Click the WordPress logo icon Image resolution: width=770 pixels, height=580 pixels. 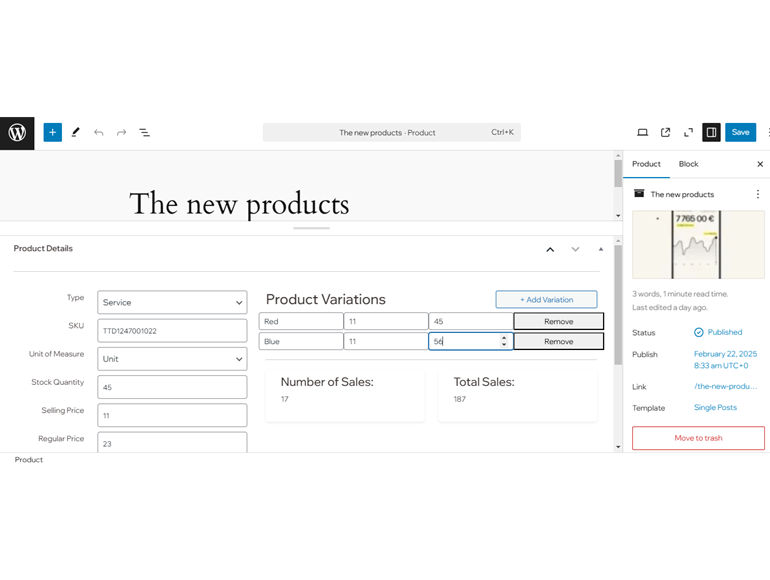coord(17,133)
